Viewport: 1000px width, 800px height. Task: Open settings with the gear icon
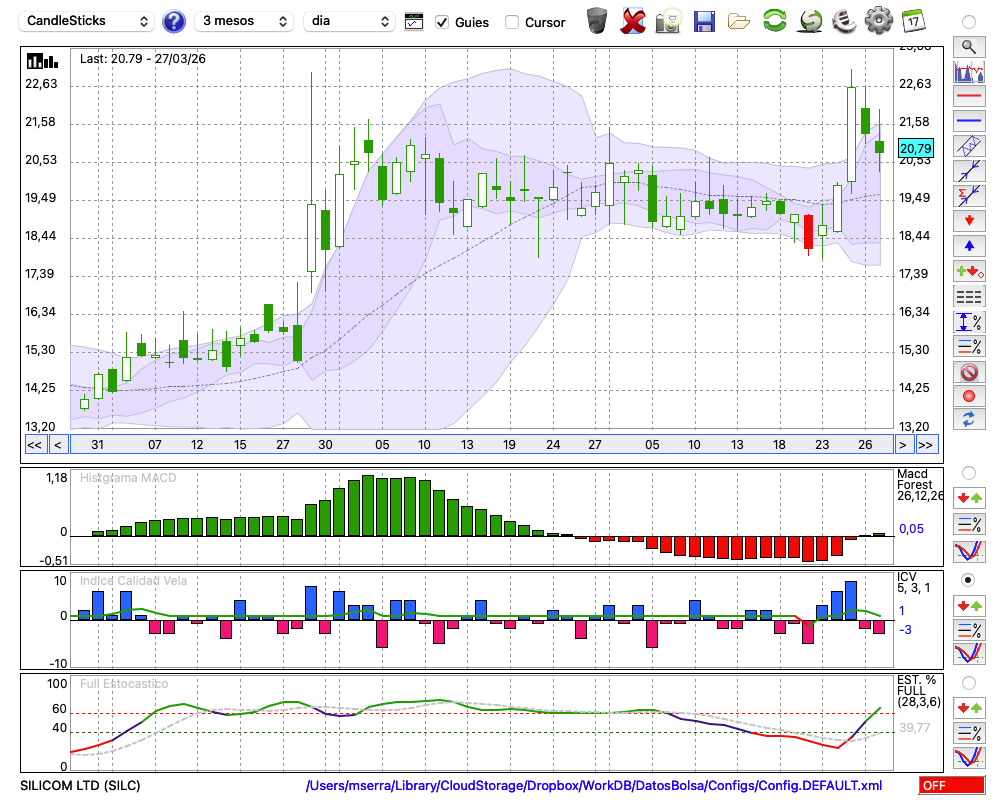878,20
